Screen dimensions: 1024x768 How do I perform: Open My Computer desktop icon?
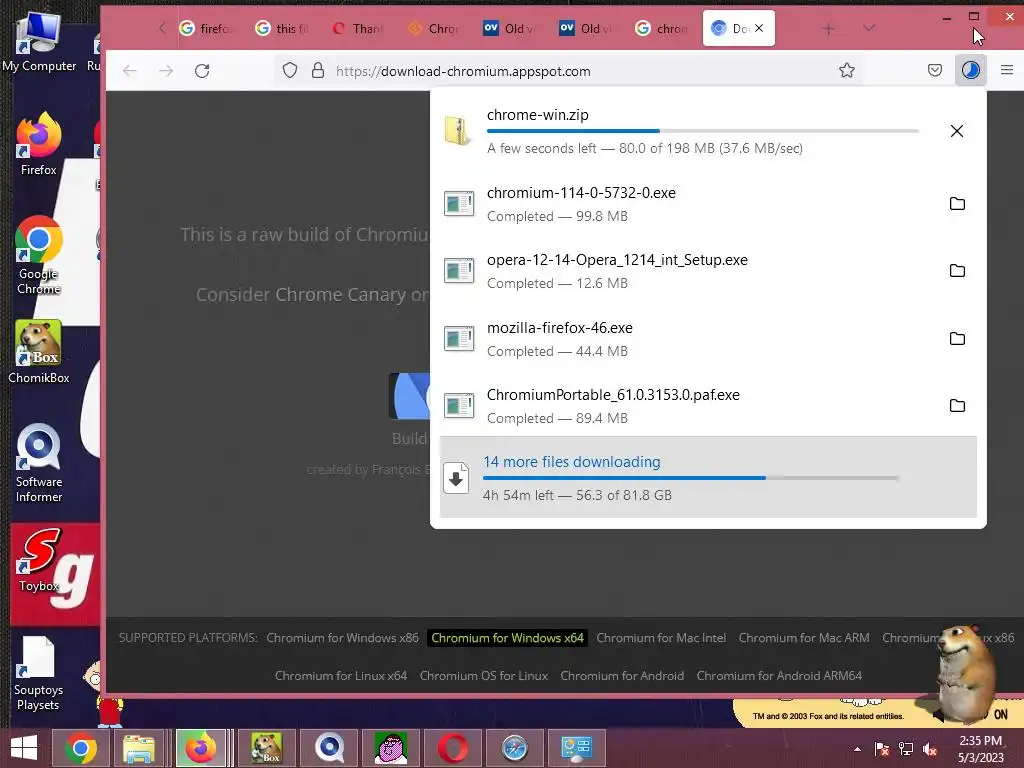(x=39, y=42)
